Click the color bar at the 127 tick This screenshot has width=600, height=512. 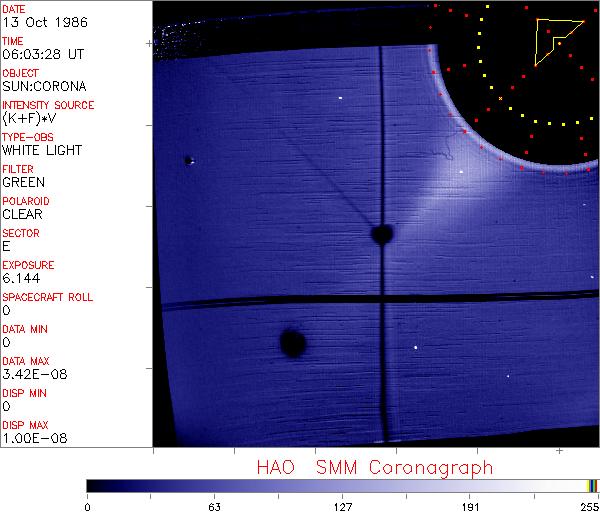tap(343, 486)
